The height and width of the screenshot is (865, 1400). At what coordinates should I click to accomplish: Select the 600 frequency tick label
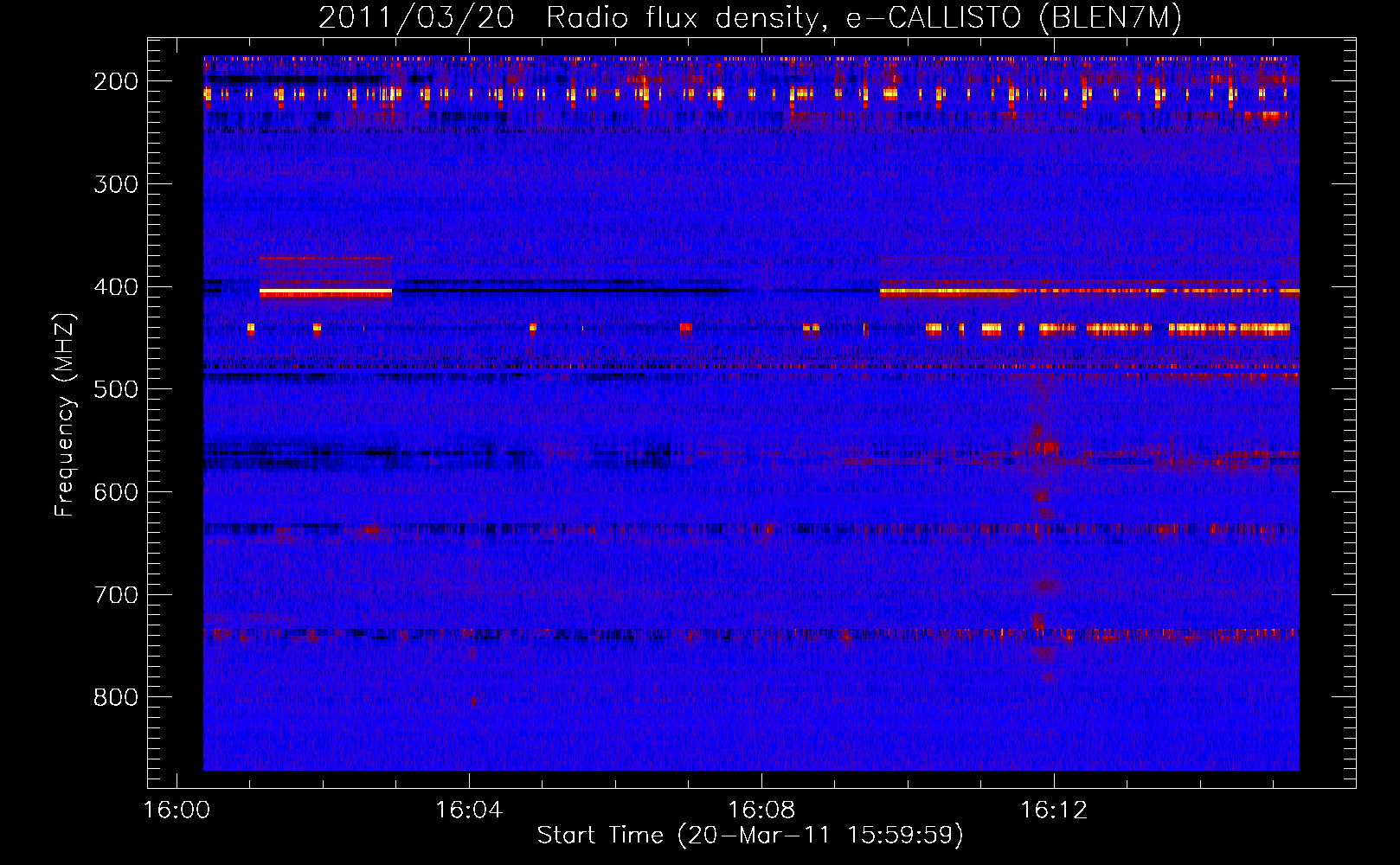pyautogui.click(x=116, y=492)
